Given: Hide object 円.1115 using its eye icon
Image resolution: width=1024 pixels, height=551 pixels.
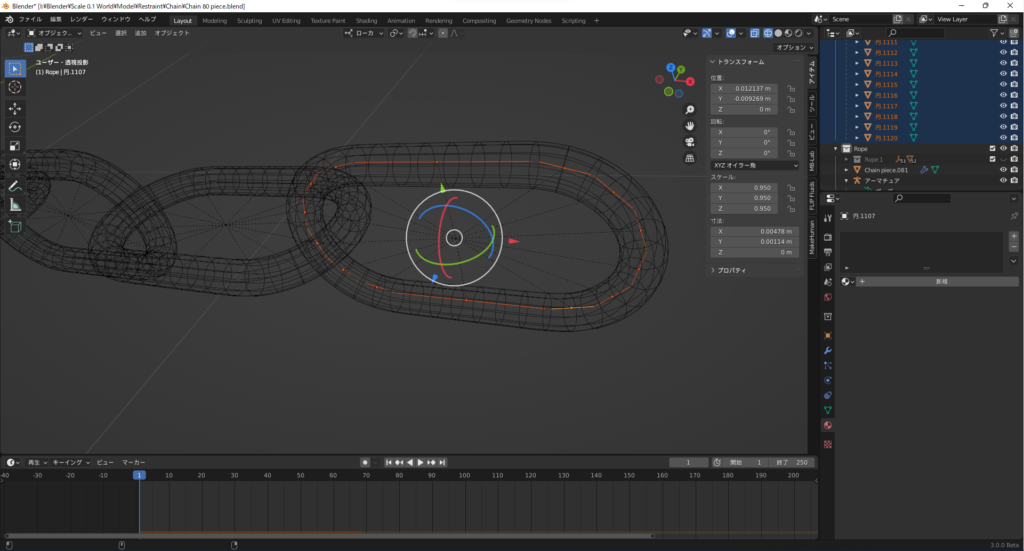Looking at the screenshot, I should 1003,84.
